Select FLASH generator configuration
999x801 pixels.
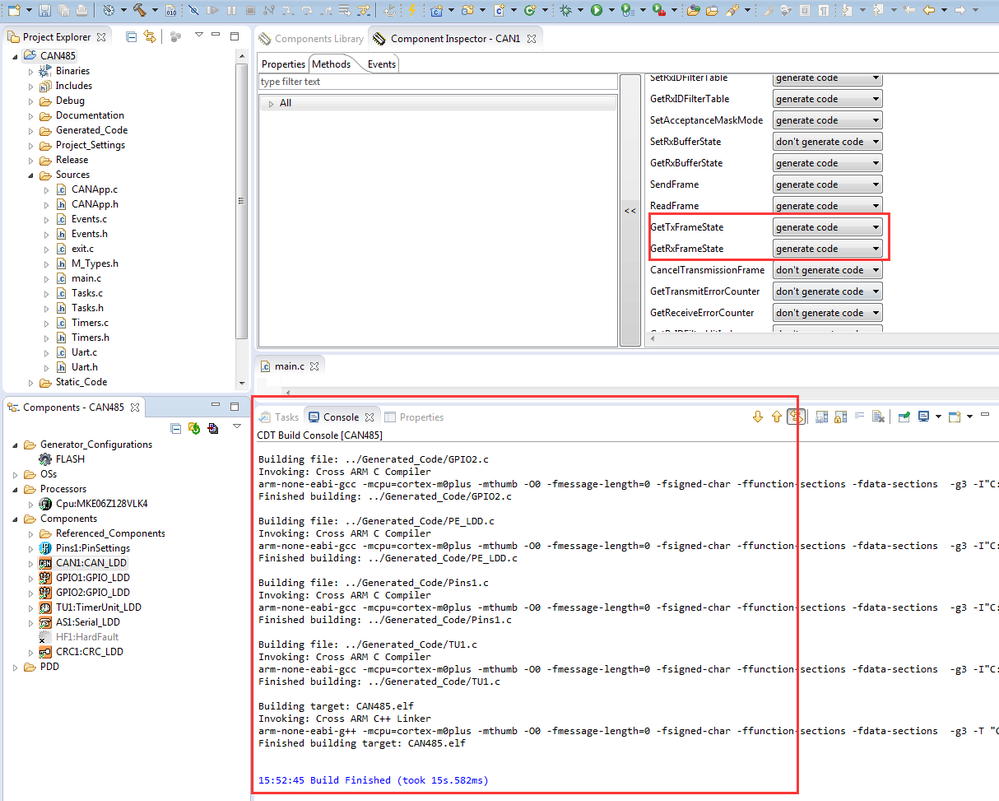pos(69,459)
